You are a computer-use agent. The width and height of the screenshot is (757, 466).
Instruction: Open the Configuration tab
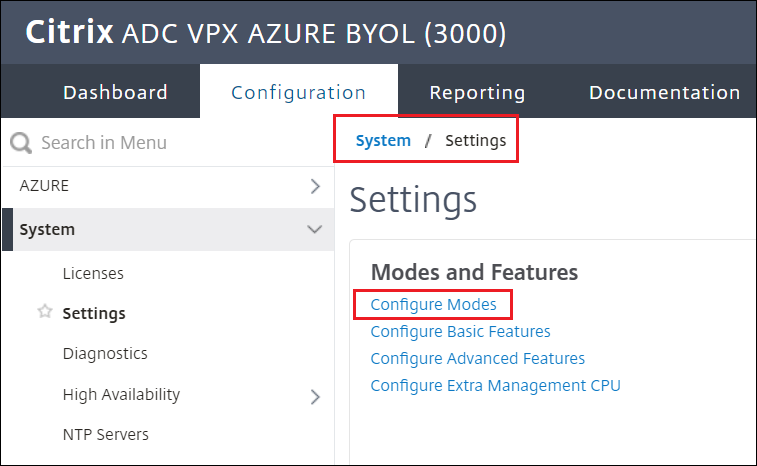tap(298, 92)
